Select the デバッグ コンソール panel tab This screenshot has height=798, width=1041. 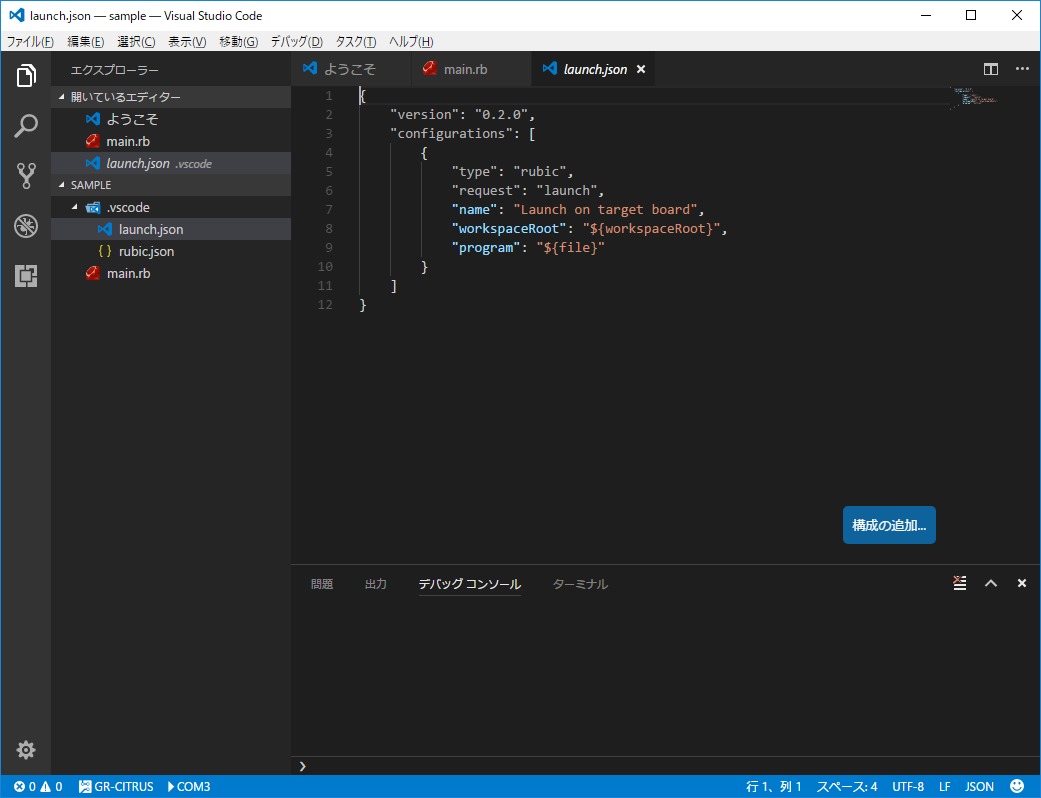(469, 584)
